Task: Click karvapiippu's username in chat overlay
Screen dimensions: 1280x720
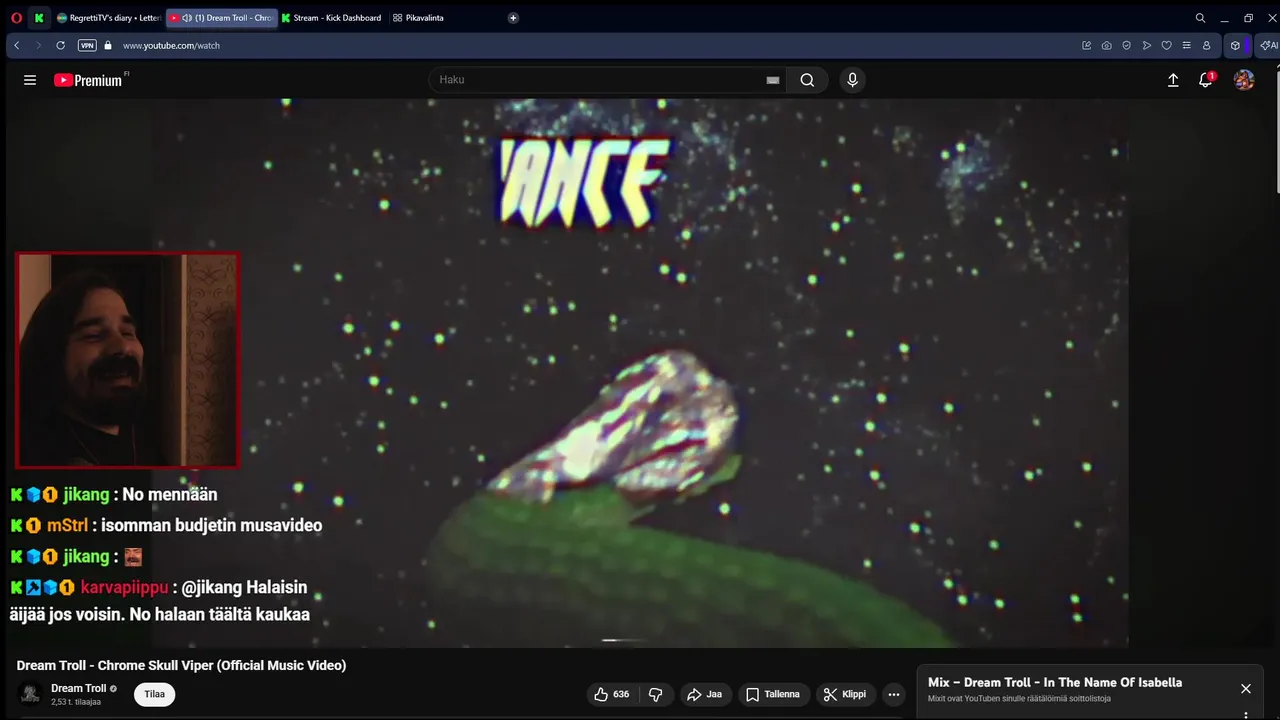Action: (x=124, y=587)
